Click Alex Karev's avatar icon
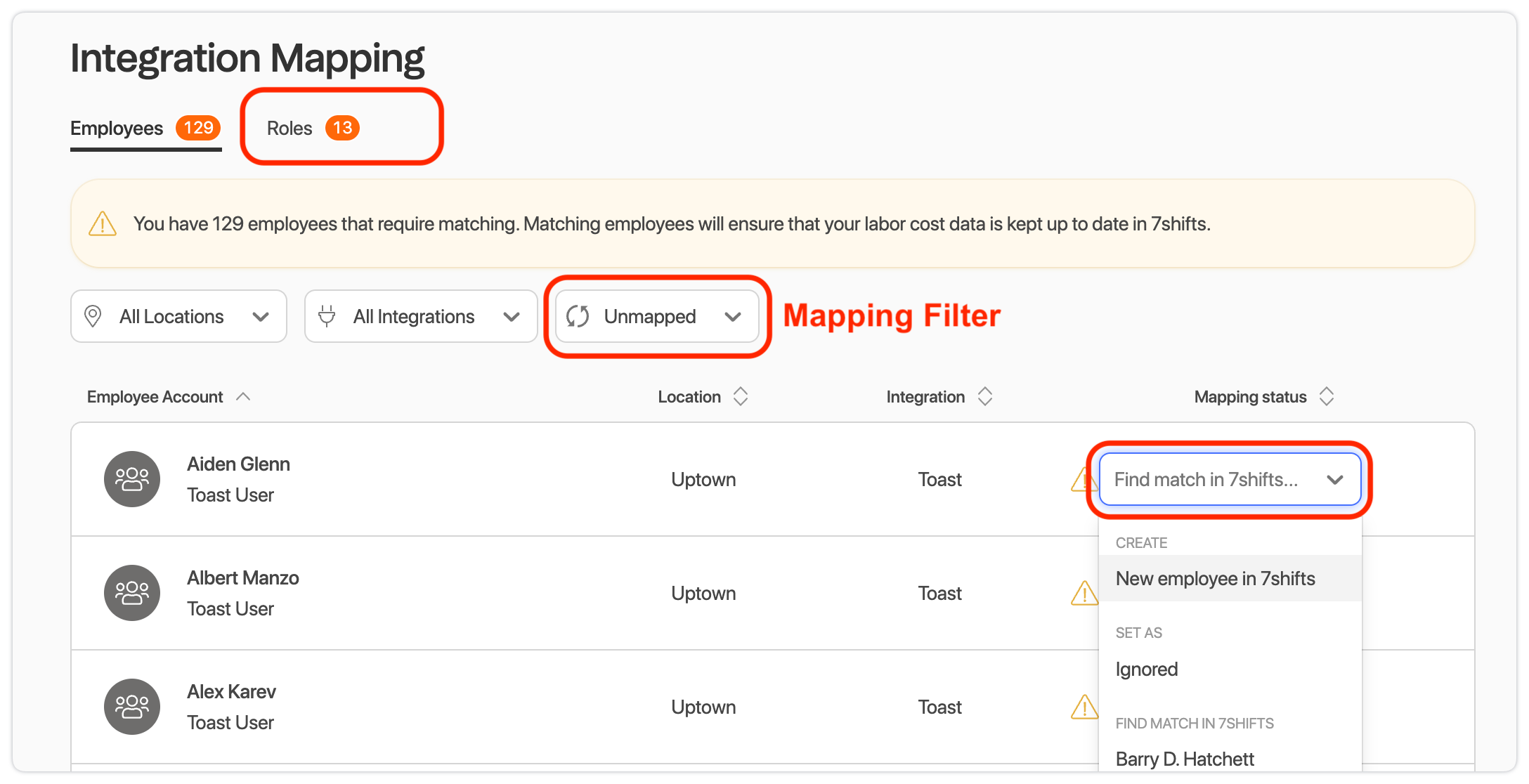Screen dimensions: 1529x784 pos(132,707)
